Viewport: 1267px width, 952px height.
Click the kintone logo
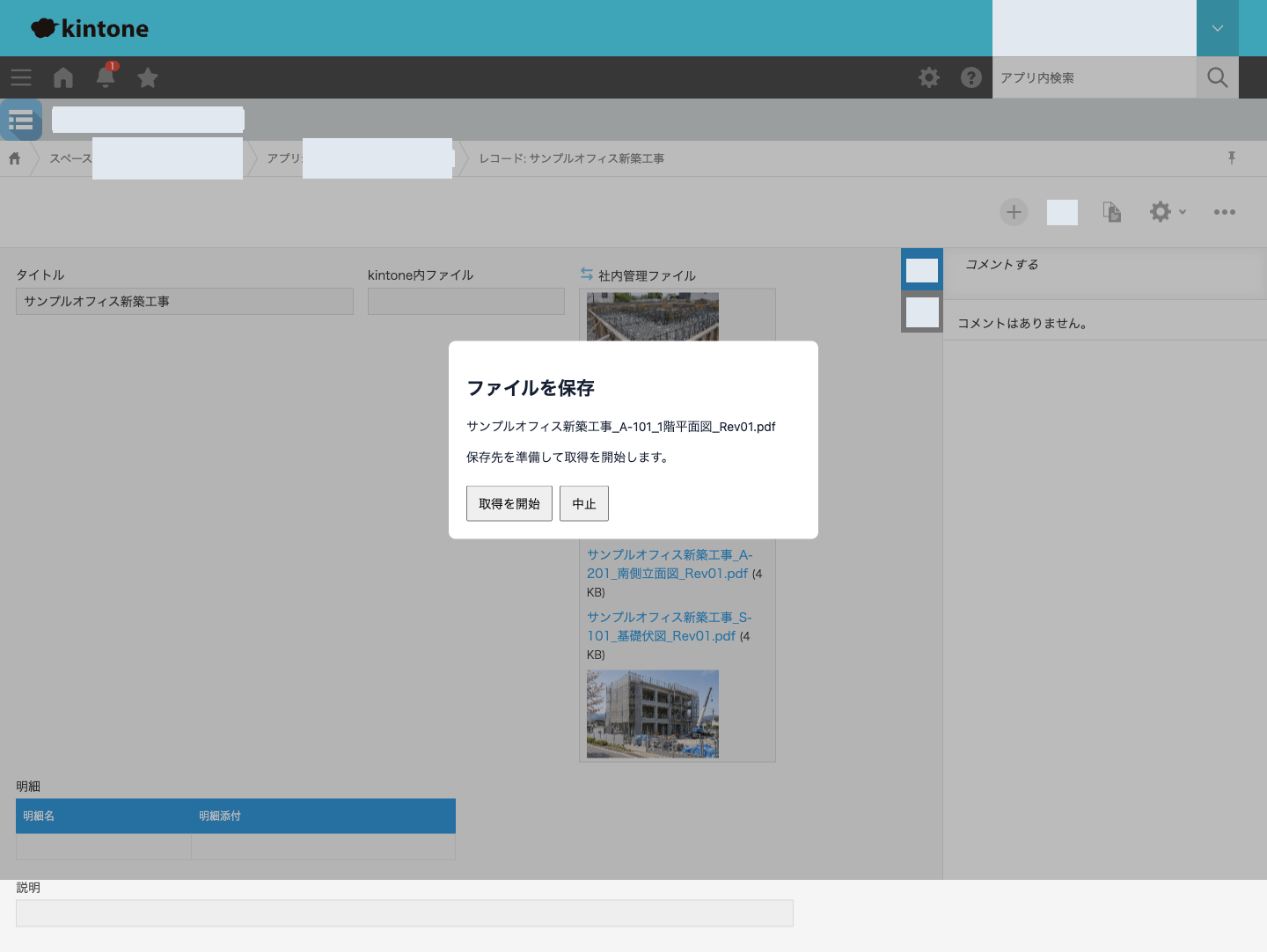click(90, 28)
